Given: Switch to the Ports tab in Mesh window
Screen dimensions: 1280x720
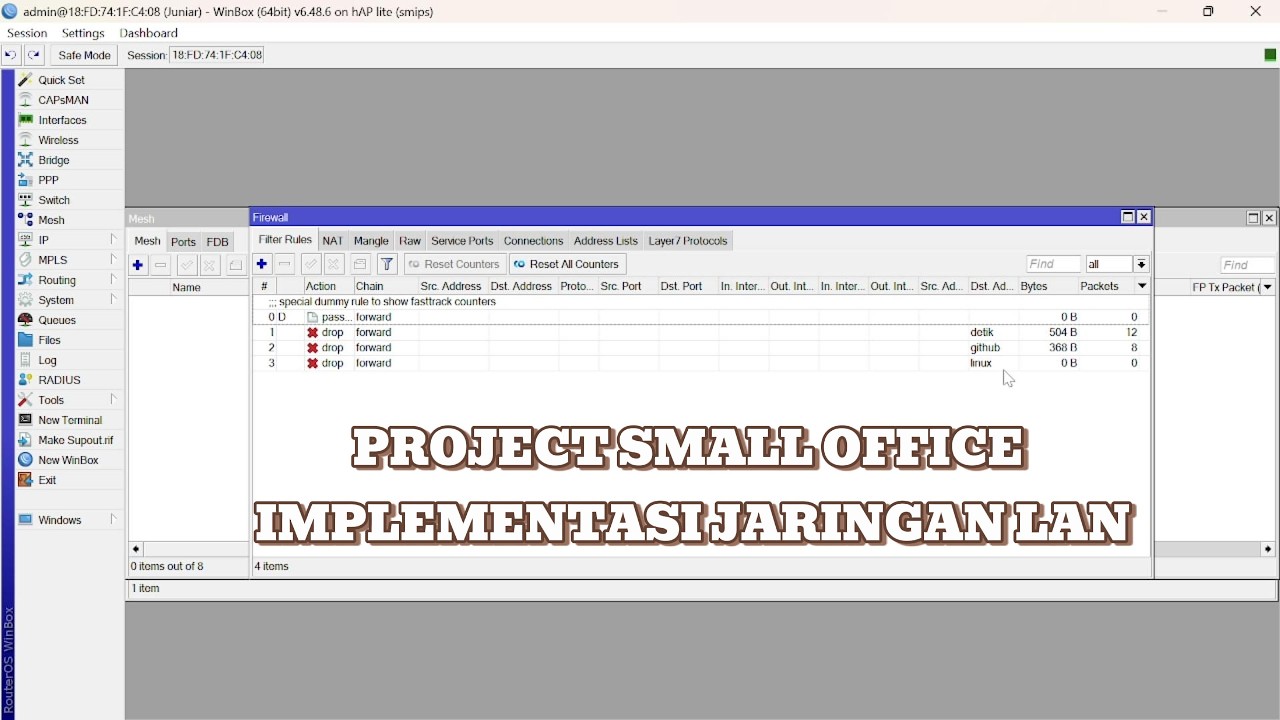Looking at the screenshot, I should click(183, 242).
